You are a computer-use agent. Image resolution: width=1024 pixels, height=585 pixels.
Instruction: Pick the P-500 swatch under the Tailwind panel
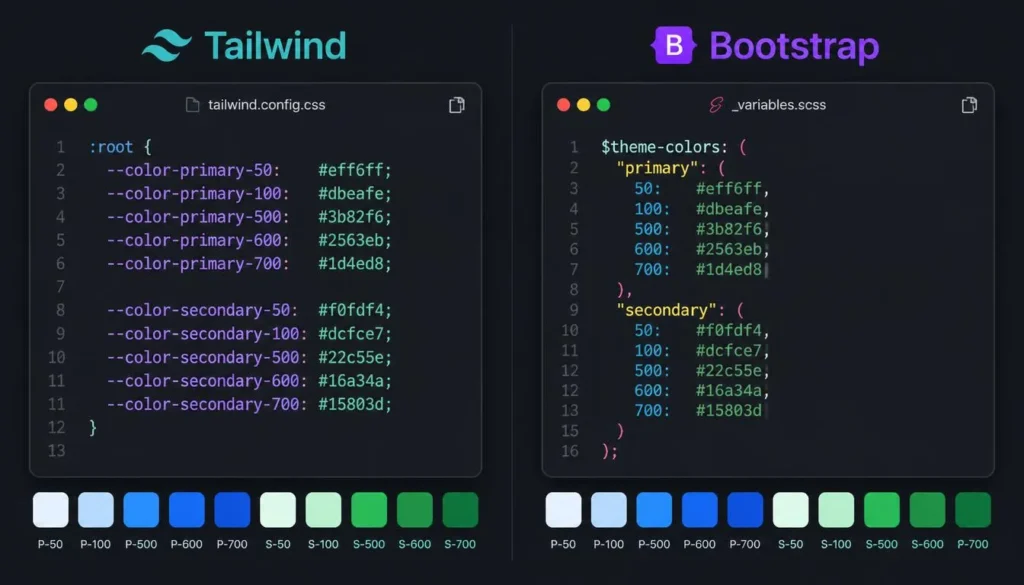click(x=141, y=510)
